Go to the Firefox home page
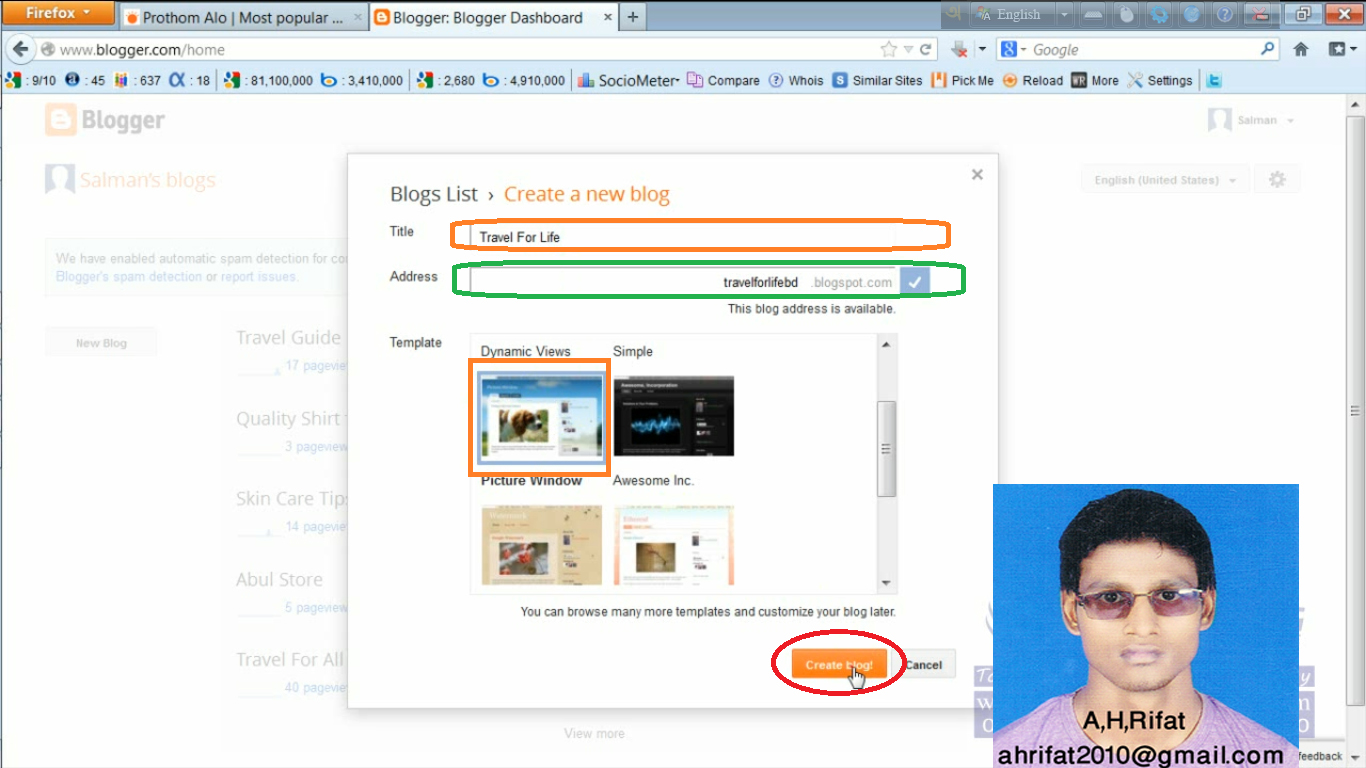 pyautogui.click(x=1301, y=49)
